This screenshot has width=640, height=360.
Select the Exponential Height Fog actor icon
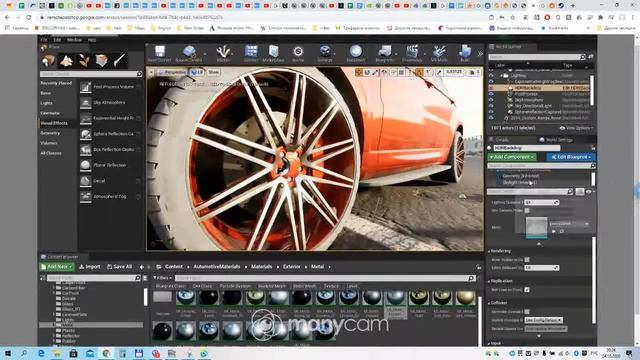click(86, 118)
